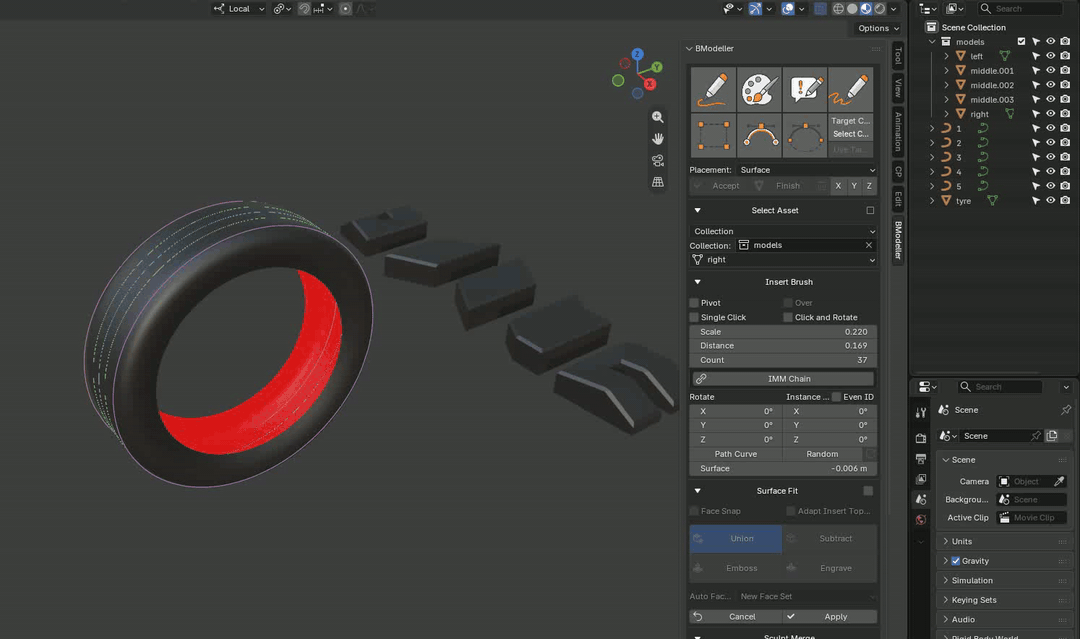The height and width of the screenshot is (639, 1080).
Task: Open the Options dropdown in viewport header
Action: [878, 28]
